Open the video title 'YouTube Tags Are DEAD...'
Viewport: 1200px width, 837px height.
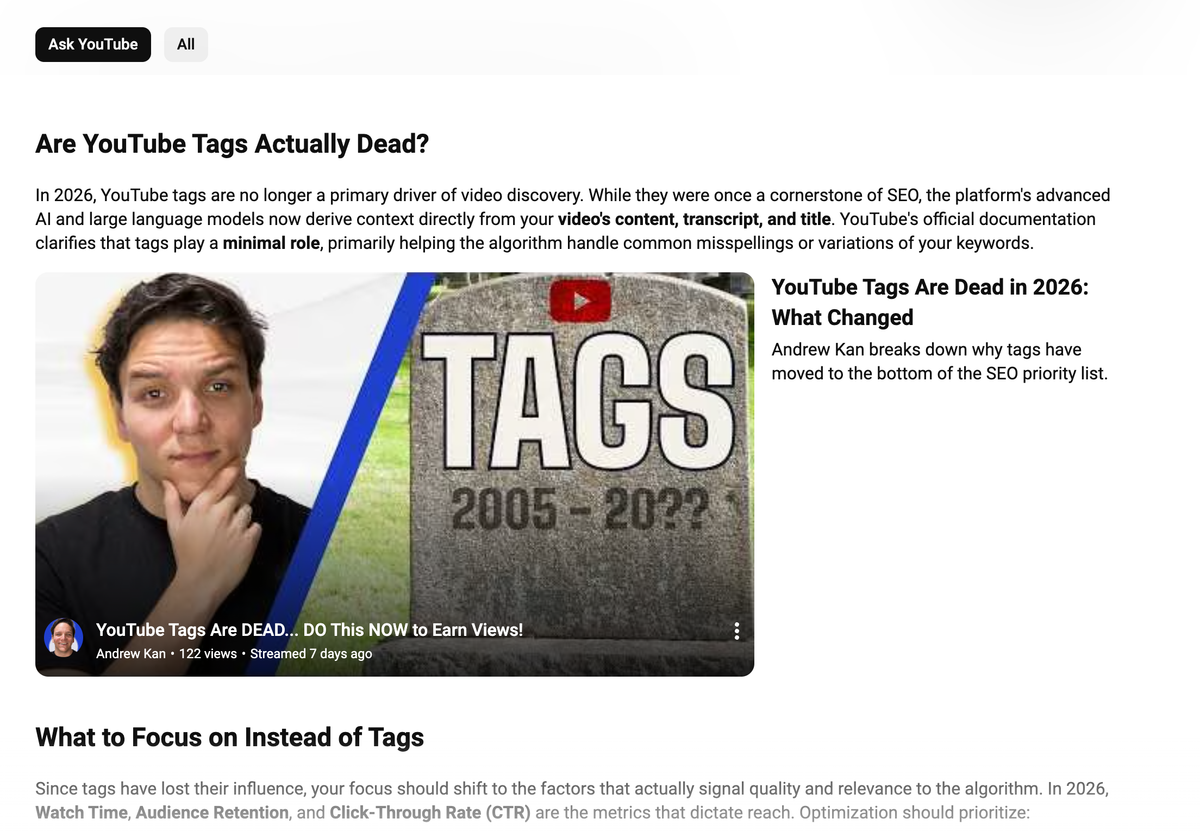309,630
